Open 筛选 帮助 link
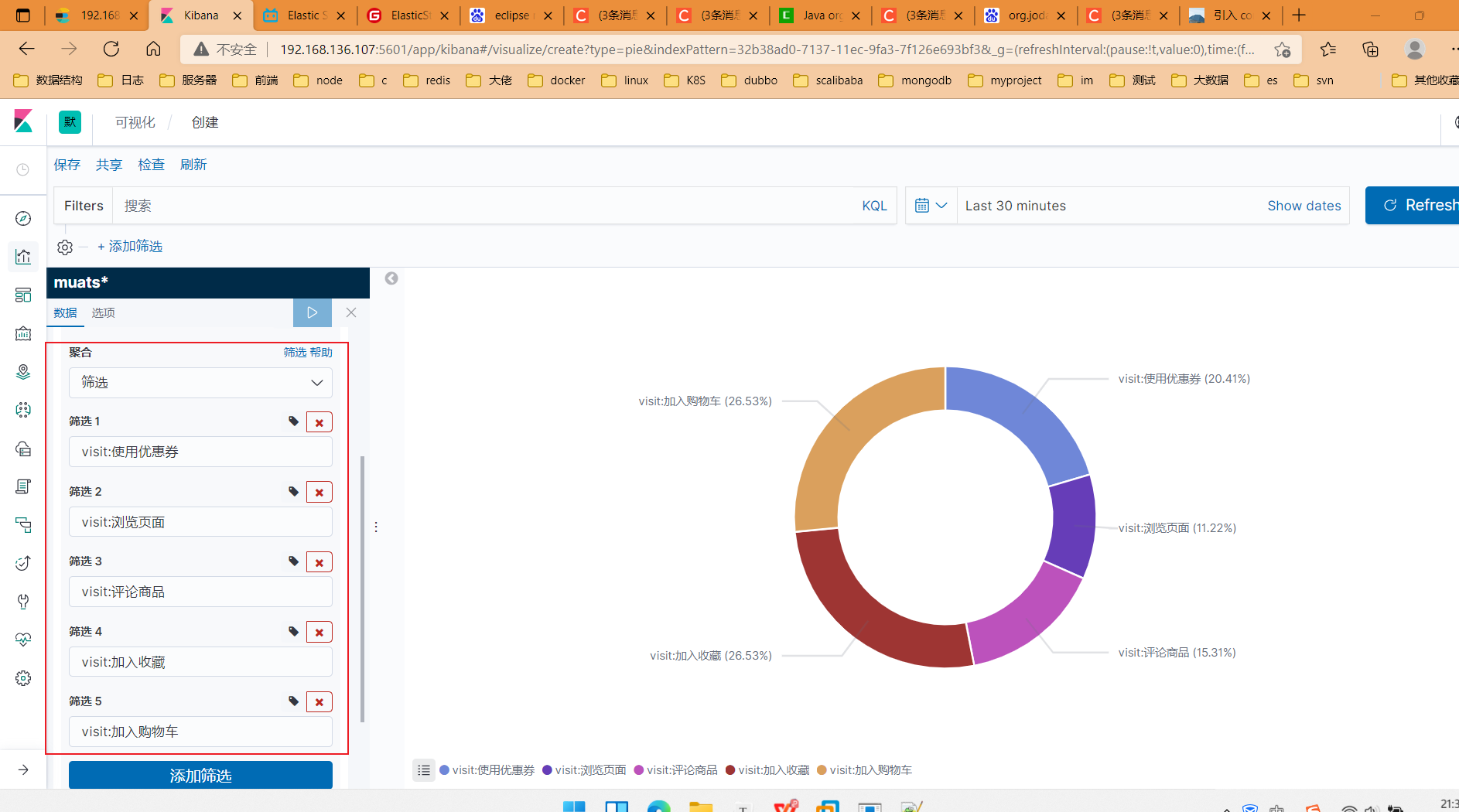This screenshot has width=1459, height=812. [x=308, y=353]
